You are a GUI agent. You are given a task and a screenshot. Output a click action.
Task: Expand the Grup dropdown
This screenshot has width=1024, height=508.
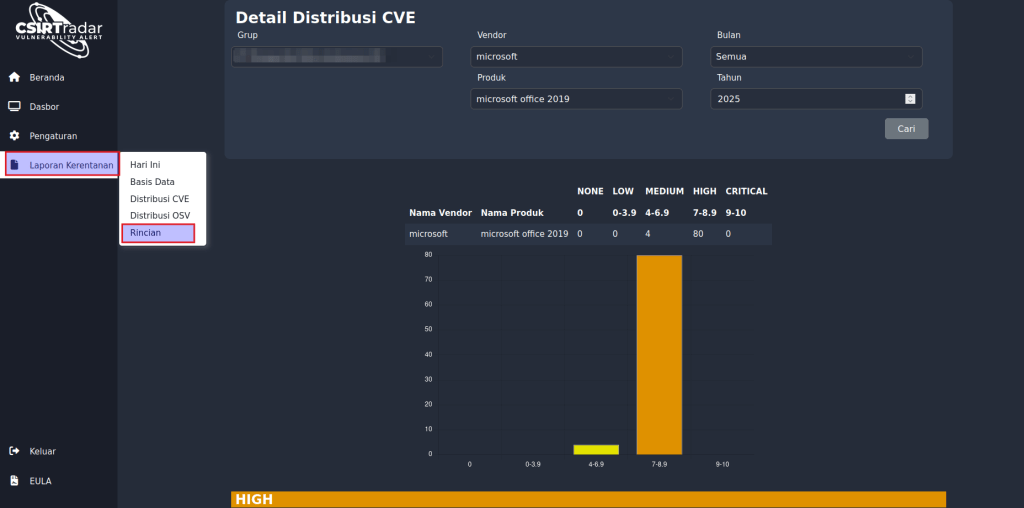[x=337, y=57]
